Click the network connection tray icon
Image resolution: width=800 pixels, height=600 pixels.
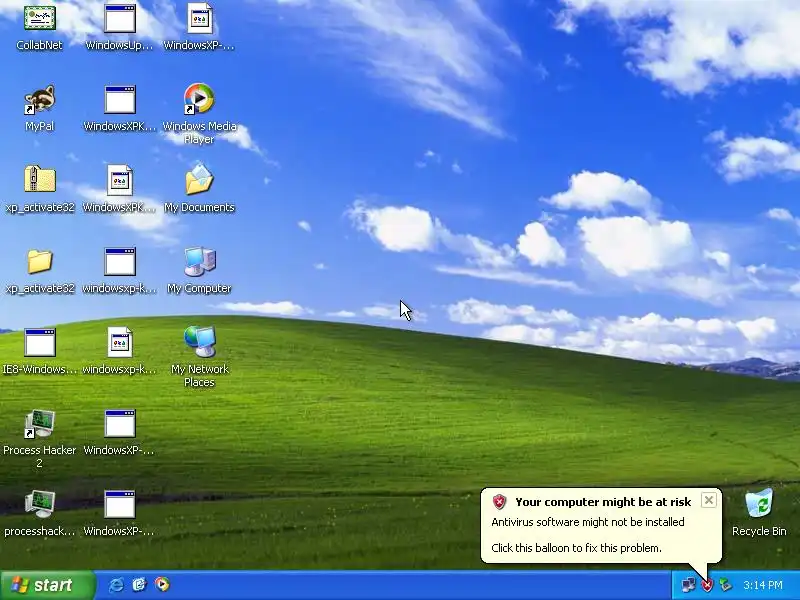(689, 585)
